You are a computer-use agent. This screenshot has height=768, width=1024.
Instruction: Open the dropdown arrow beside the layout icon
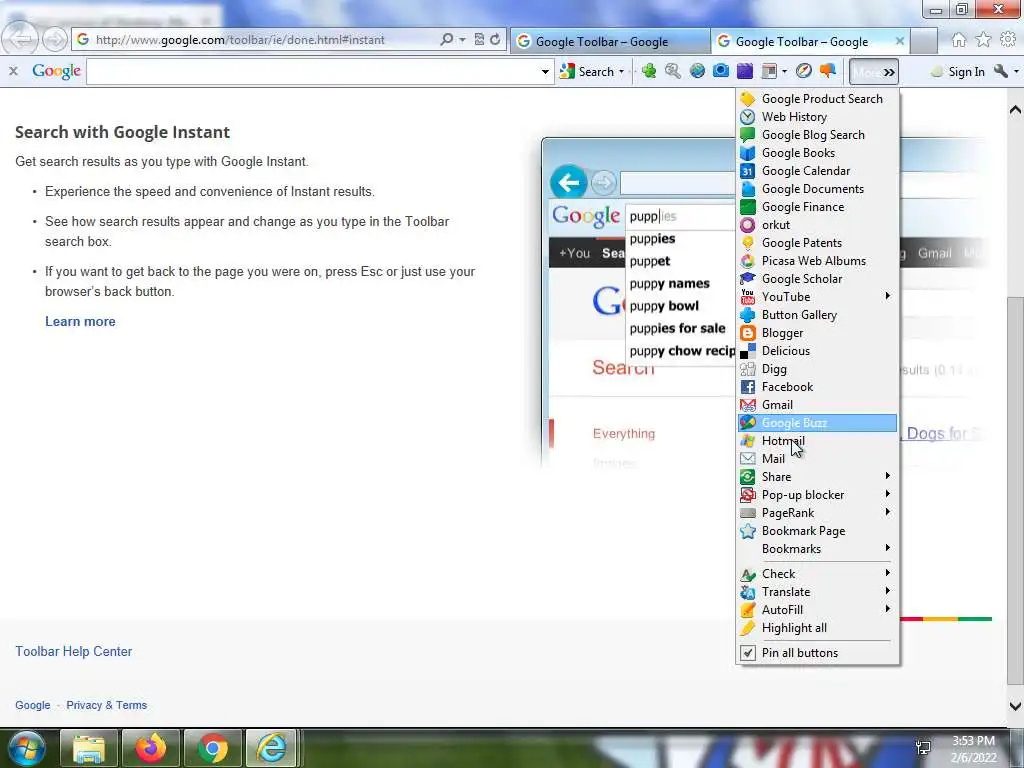tap(784, 72)
